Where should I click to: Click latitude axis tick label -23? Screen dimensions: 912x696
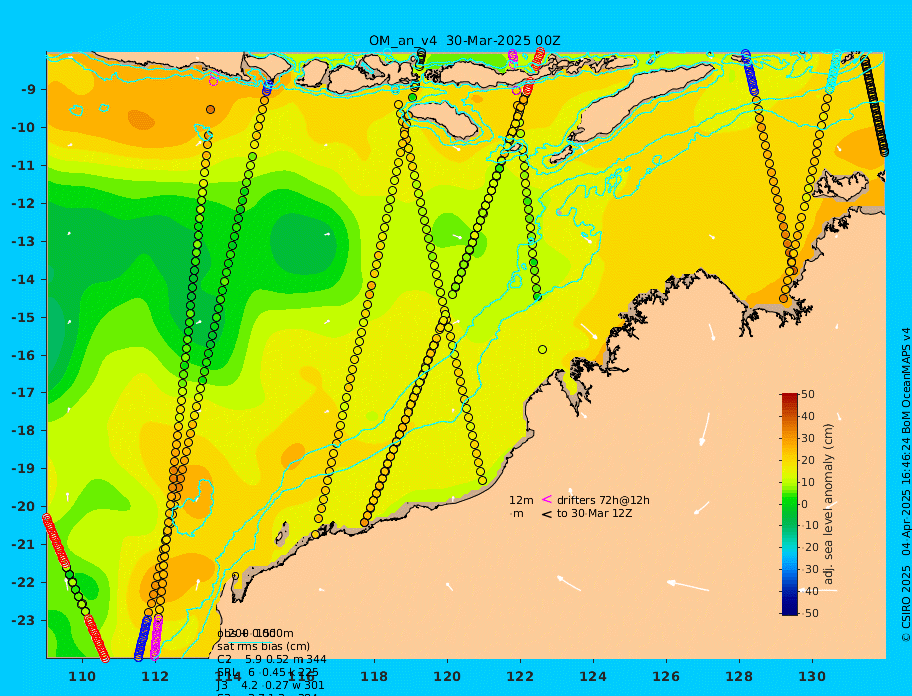[x=23, y=620]
